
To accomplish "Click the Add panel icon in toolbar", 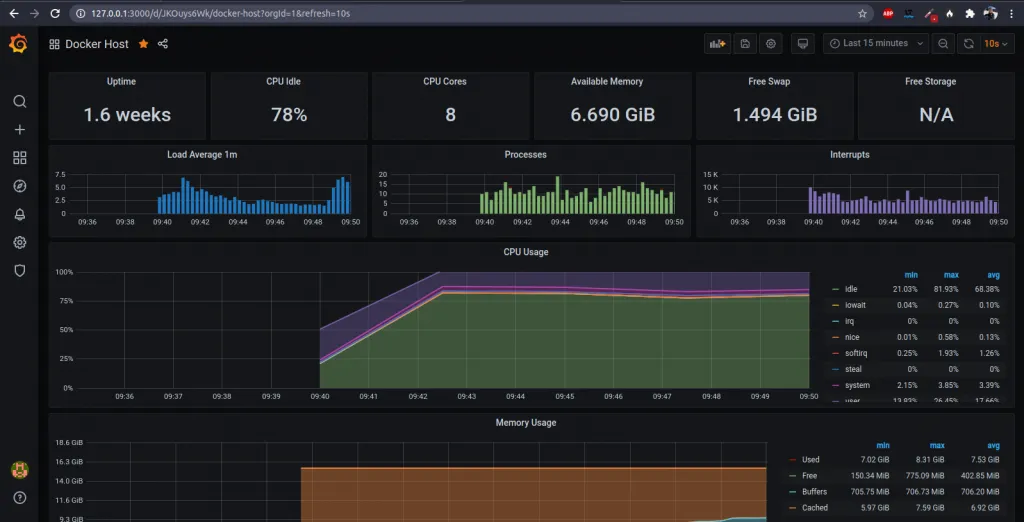I will [716, 44].
